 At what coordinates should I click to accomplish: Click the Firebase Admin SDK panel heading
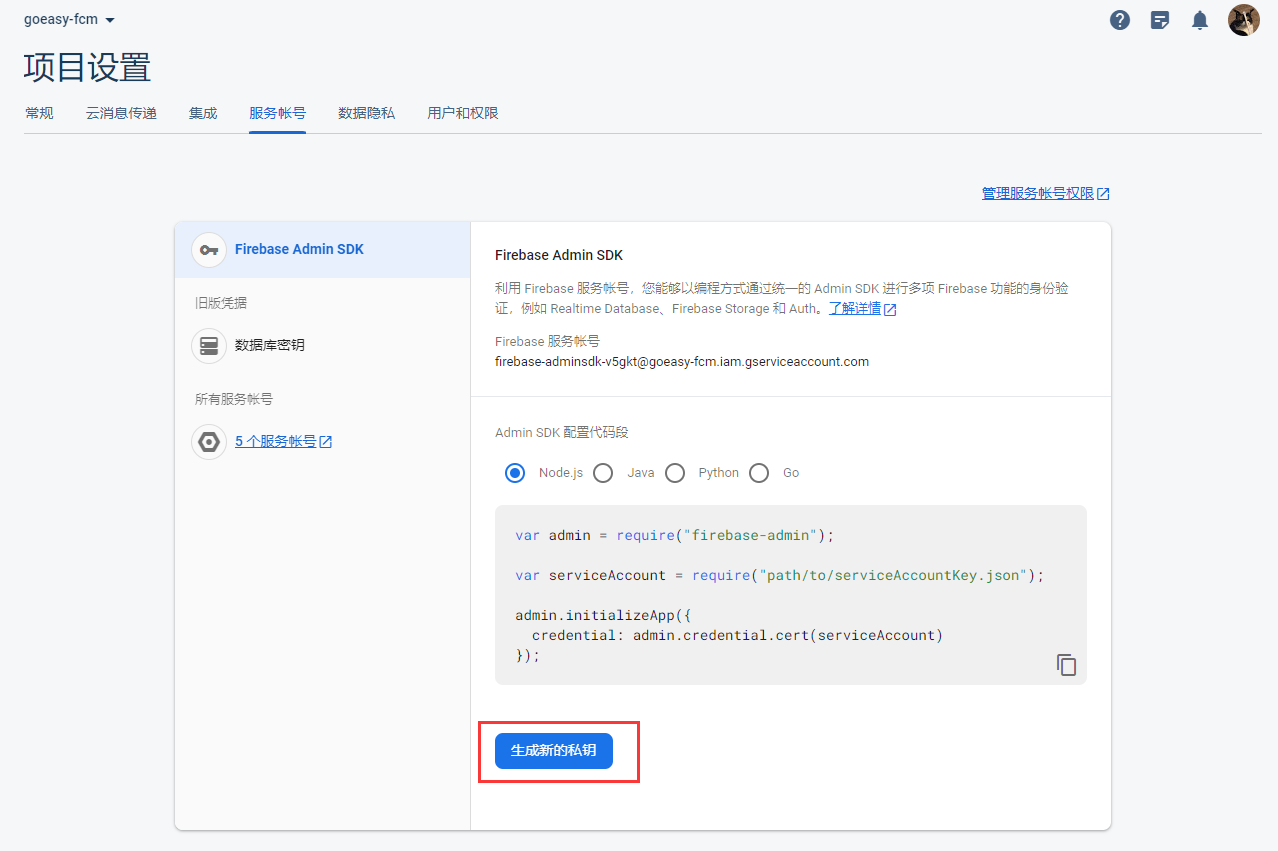[559, 255]
